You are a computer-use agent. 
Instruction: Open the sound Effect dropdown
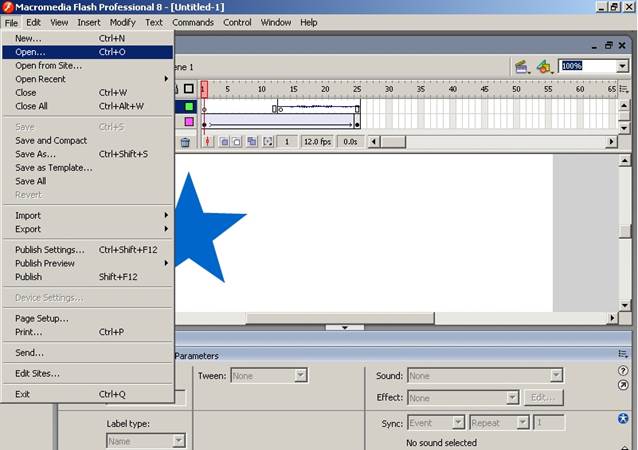point(512,397)
